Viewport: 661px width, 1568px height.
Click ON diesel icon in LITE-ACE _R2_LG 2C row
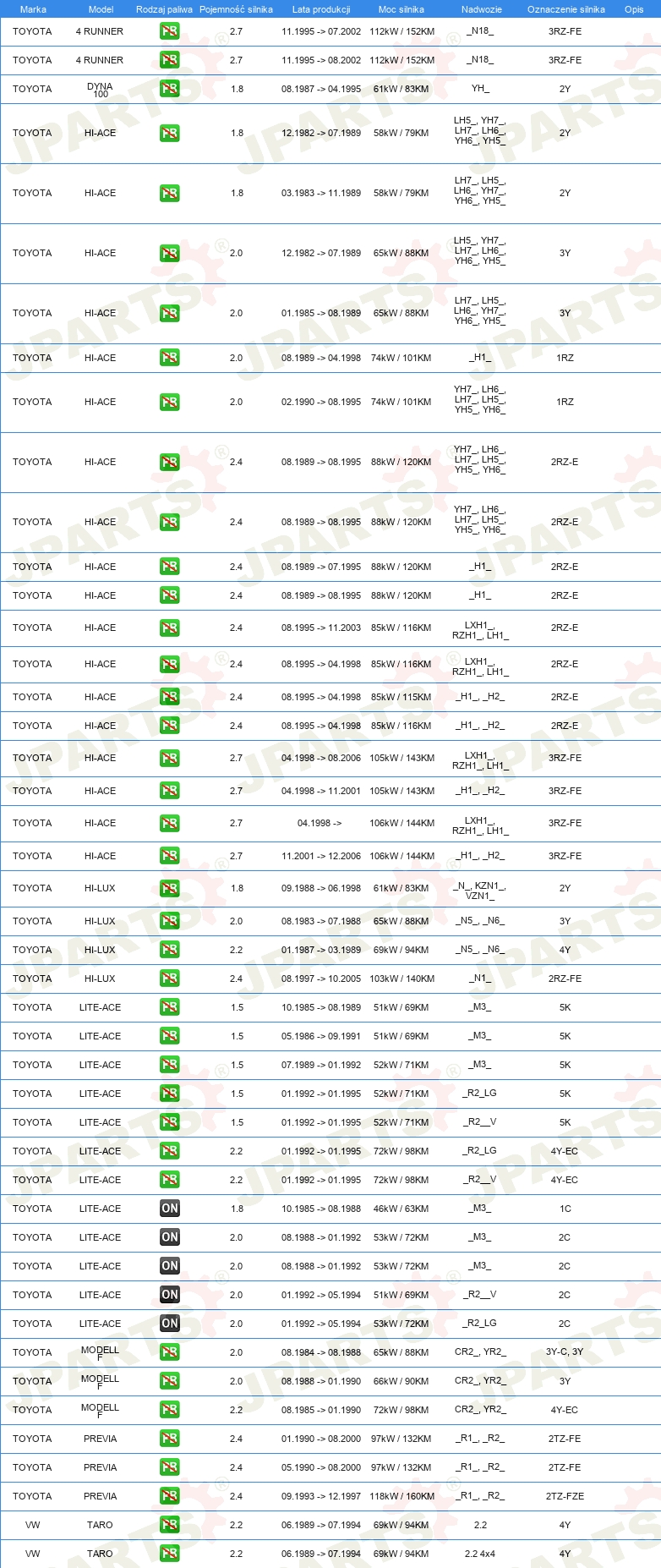coord(170,1324)
